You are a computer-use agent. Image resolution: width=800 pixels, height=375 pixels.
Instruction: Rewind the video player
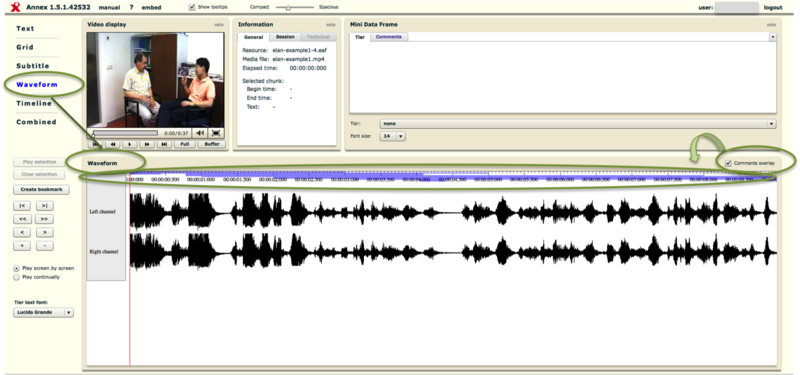point(113,144)
